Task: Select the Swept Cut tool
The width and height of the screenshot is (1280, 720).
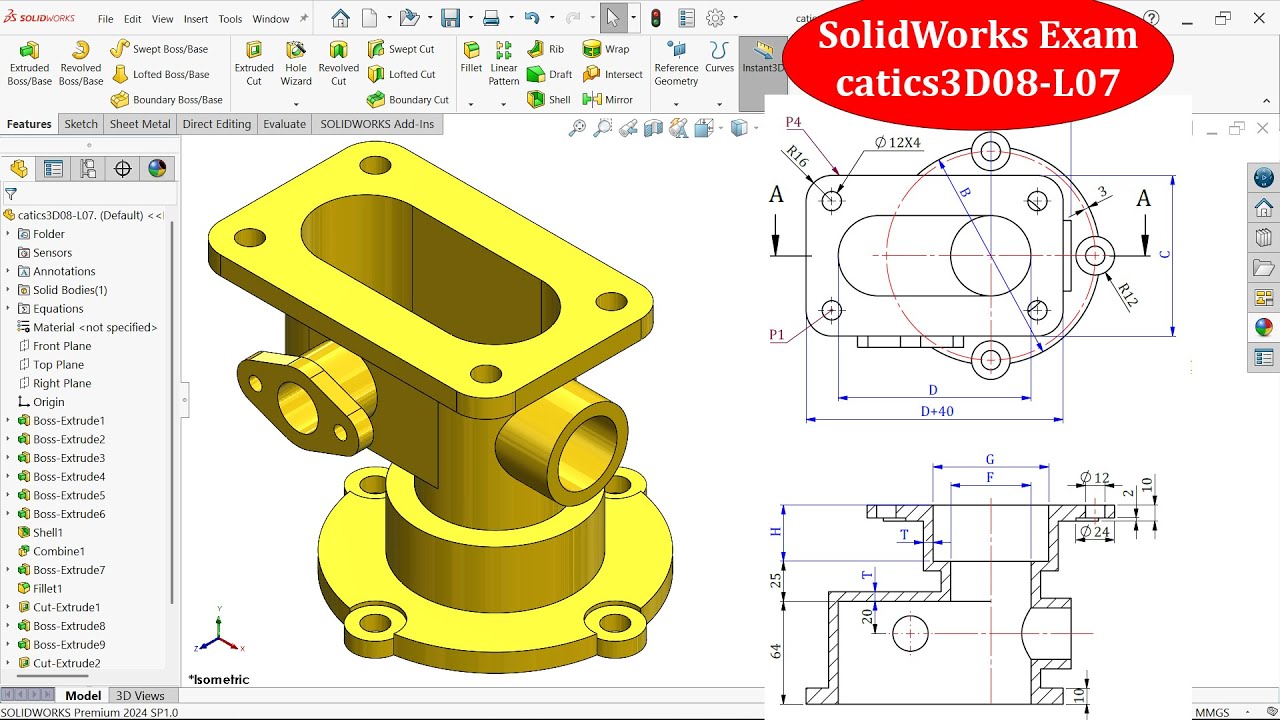Action: point(401,49)
